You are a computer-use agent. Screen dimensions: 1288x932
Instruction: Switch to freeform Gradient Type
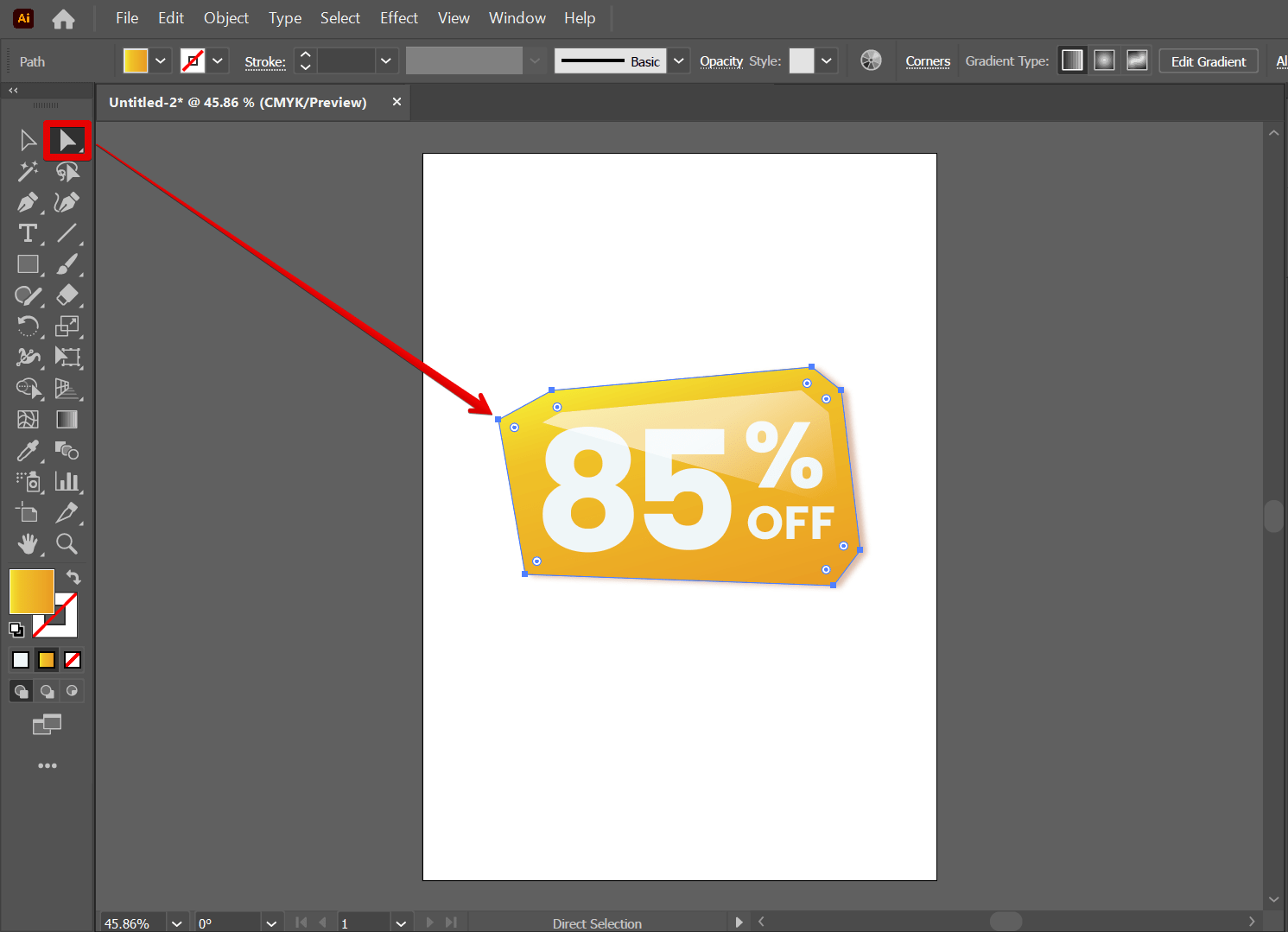click(1137, 60)
